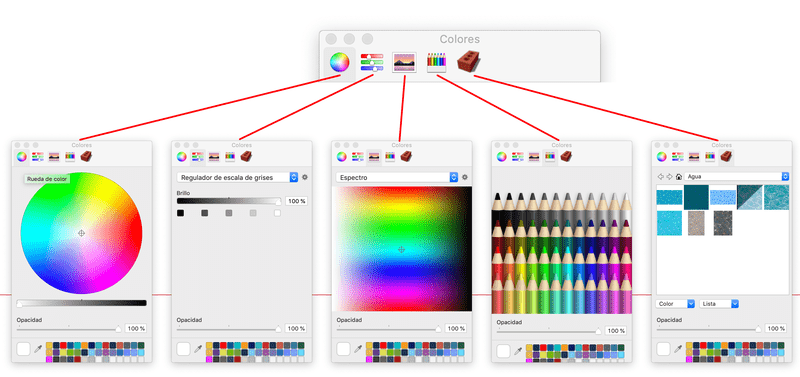
Task: Click the brick tab icon in pencils window
Action: pyautogui.click(x=566, y=157)
